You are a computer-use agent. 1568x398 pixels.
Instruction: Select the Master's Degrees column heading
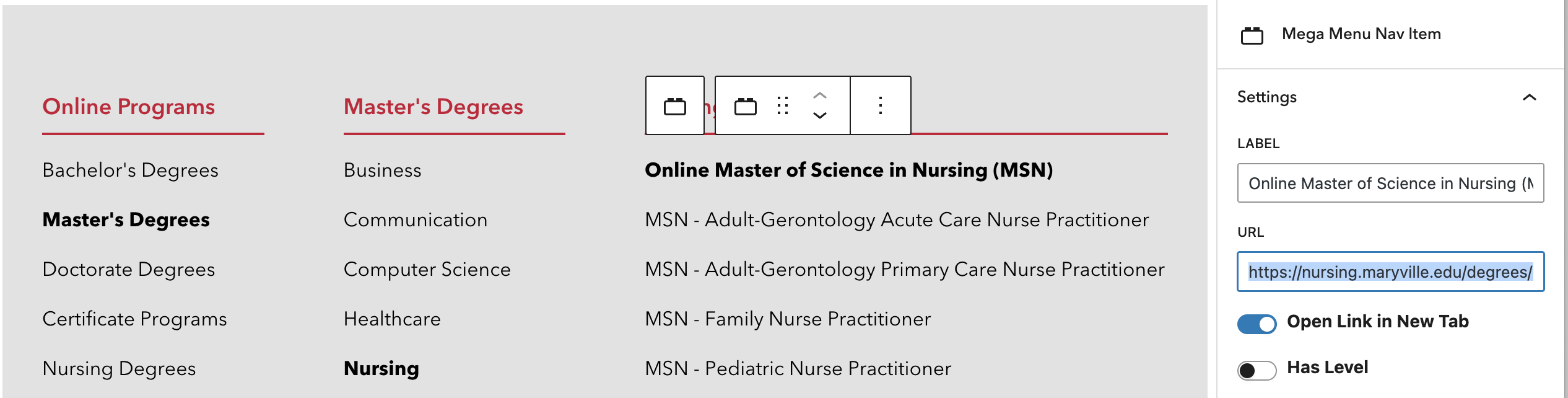[433, 107]
